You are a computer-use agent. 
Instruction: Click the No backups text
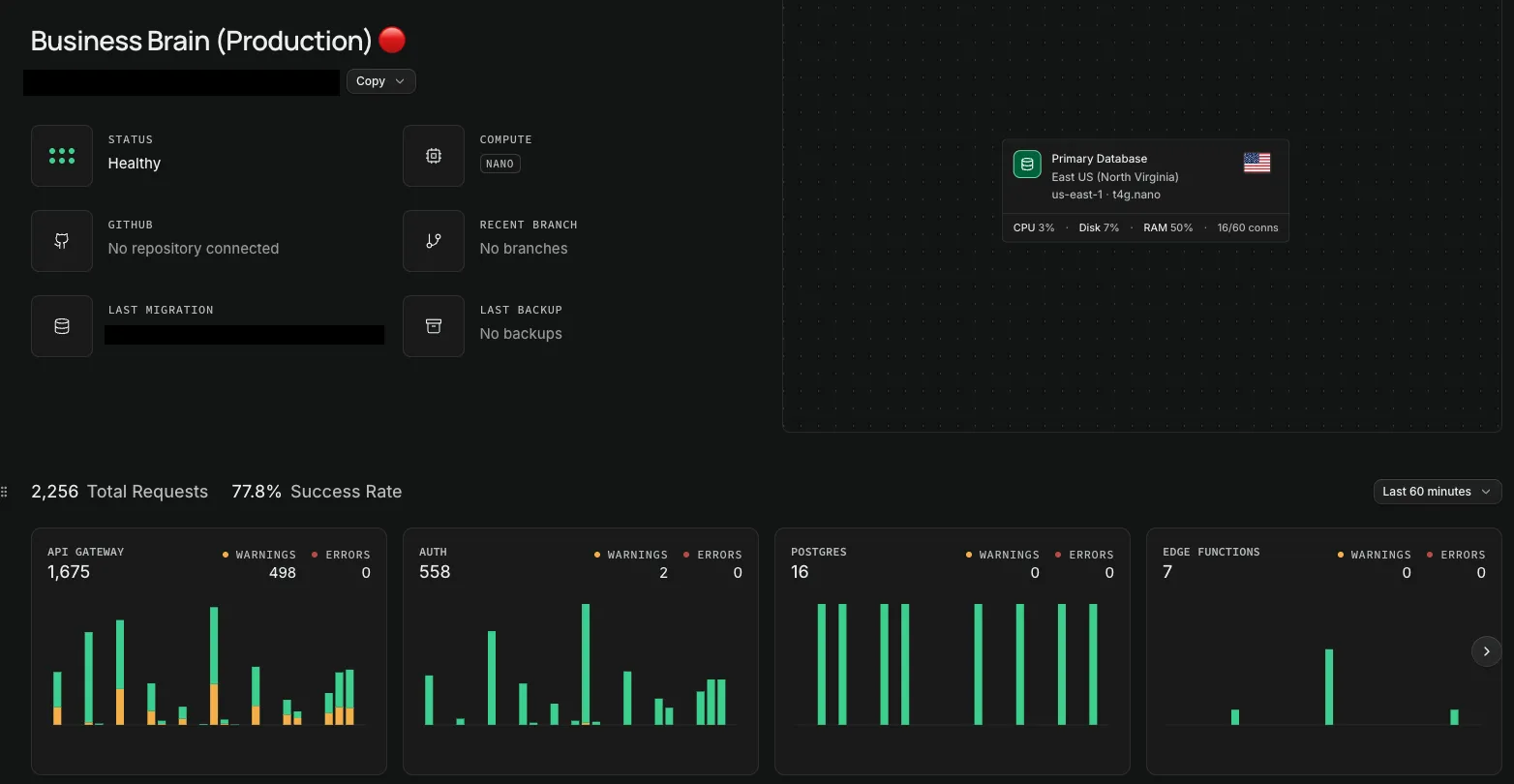(x=521, y=334)
